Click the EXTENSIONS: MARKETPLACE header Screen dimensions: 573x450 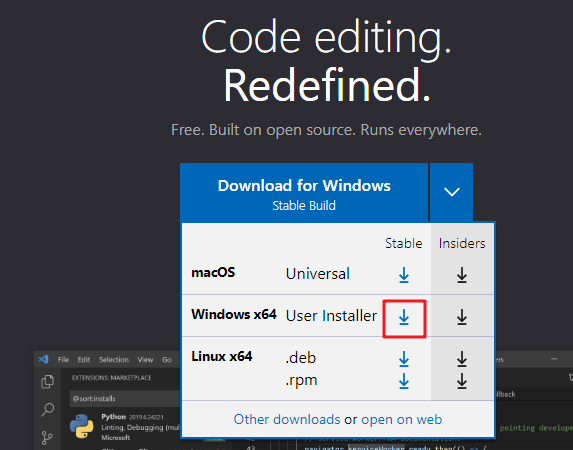point(111,378)
